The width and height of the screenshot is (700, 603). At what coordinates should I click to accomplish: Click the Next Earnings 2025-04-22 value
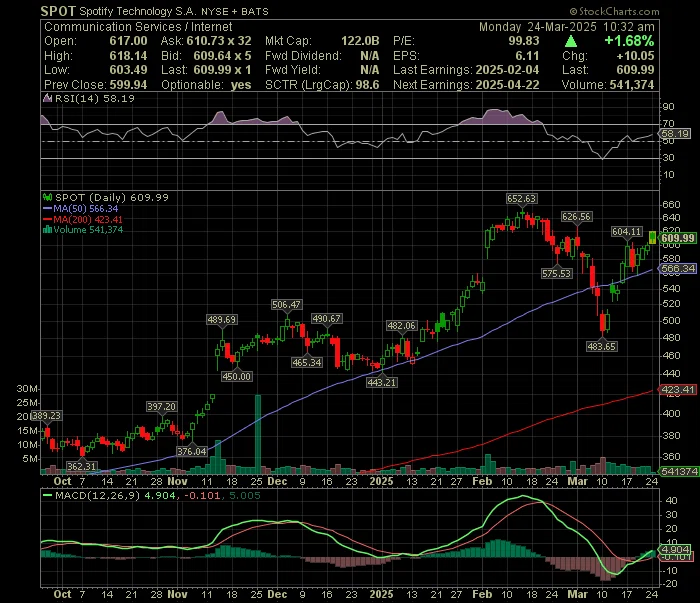507,84
